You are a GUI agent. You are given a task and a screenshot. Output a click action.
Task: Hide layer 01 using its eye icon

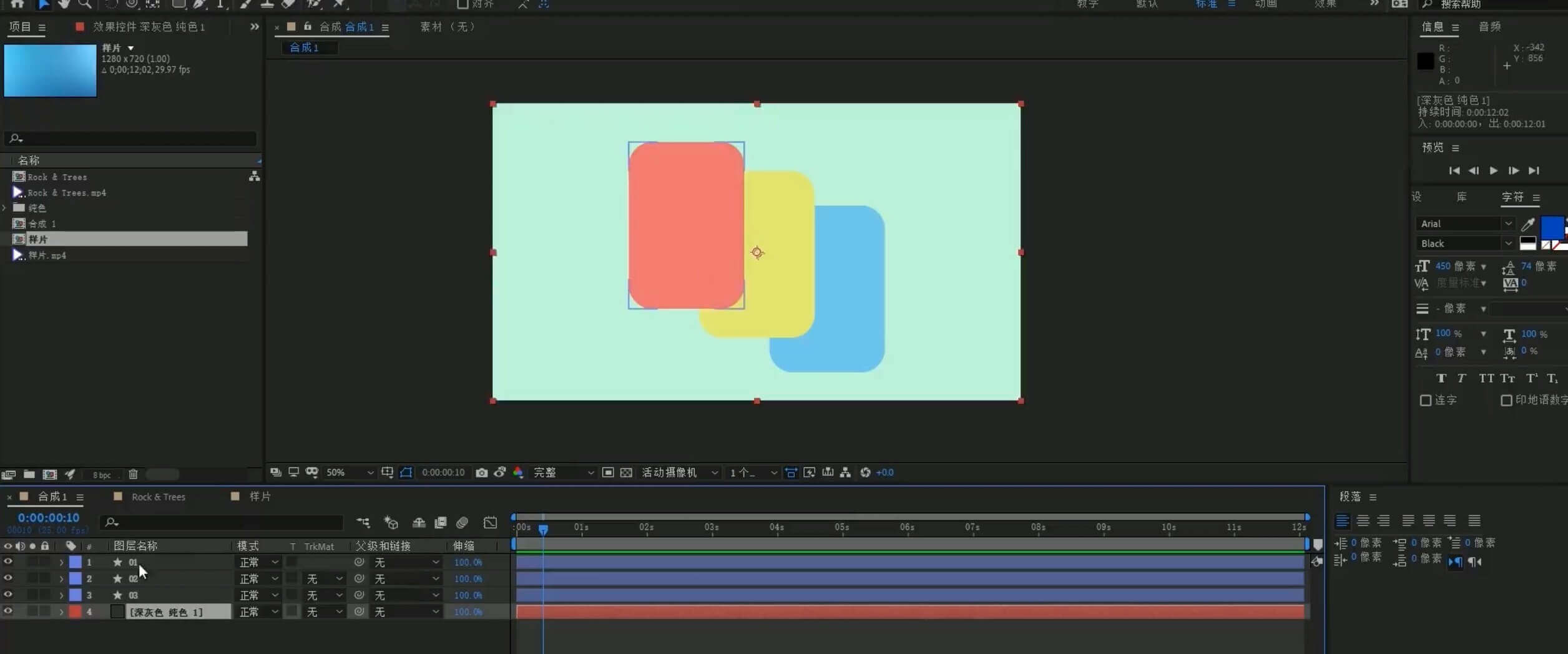(x=7, y=562)
